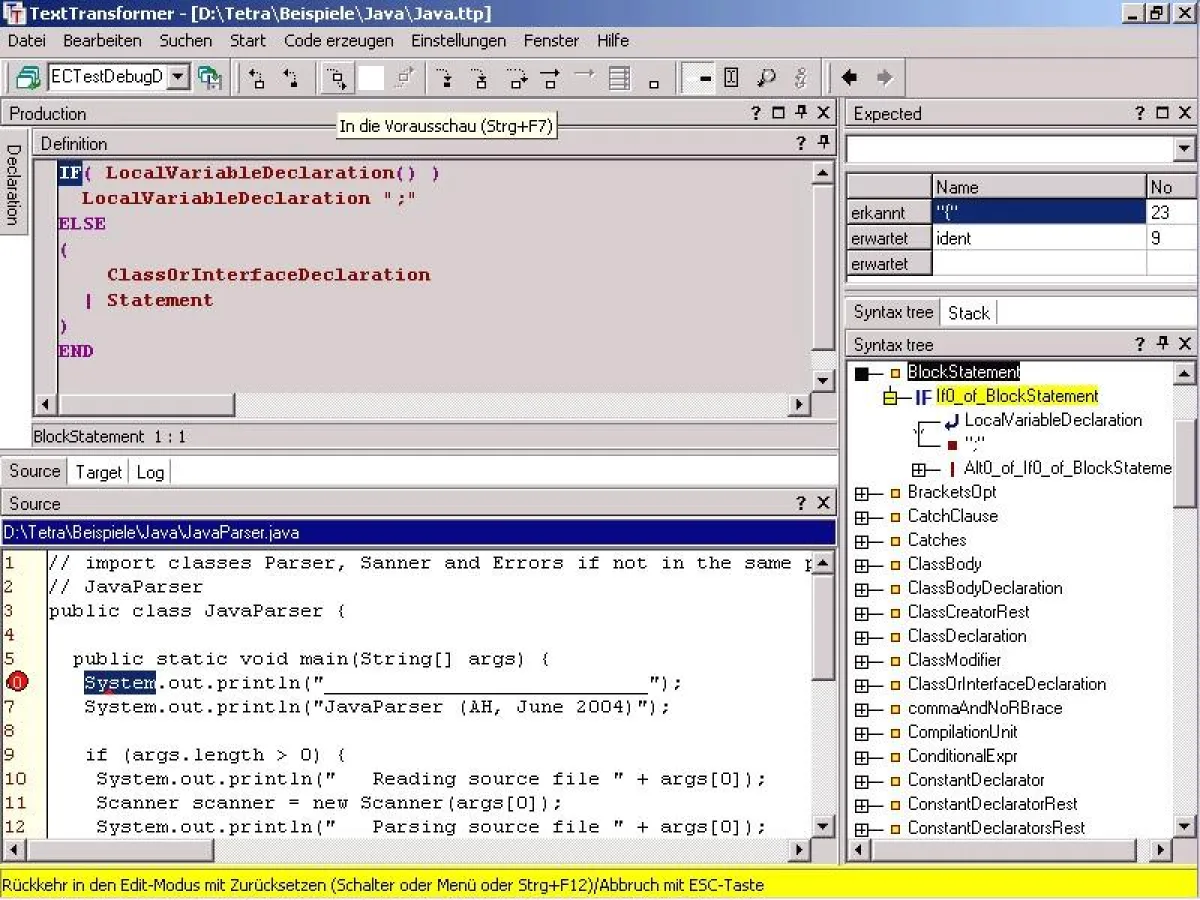Click the '?' help button on the Expected panel

1140,113
